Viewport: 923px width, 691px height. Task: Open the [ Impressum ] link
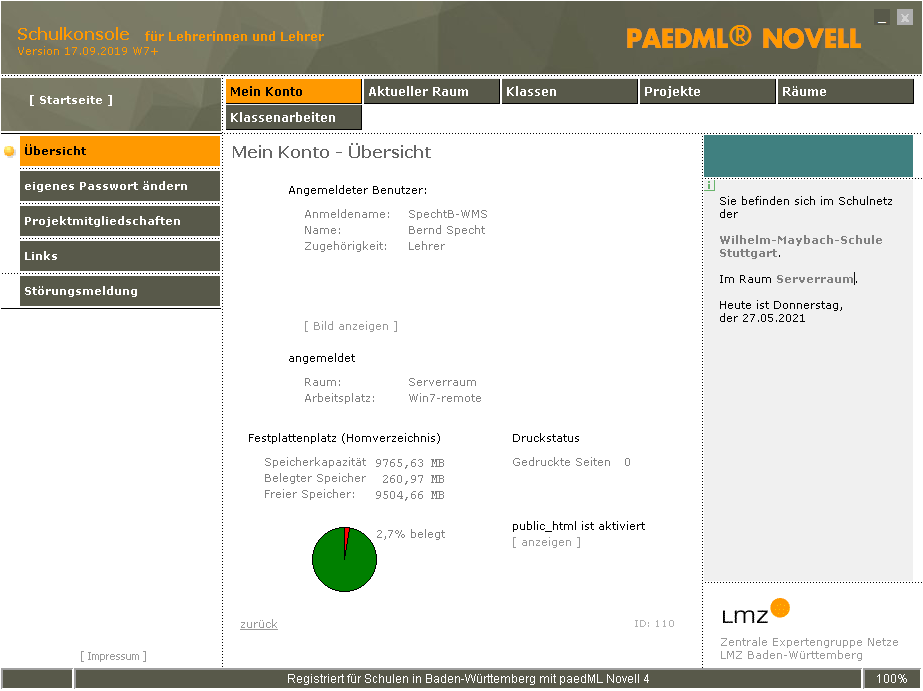click(x=113, y=656)
